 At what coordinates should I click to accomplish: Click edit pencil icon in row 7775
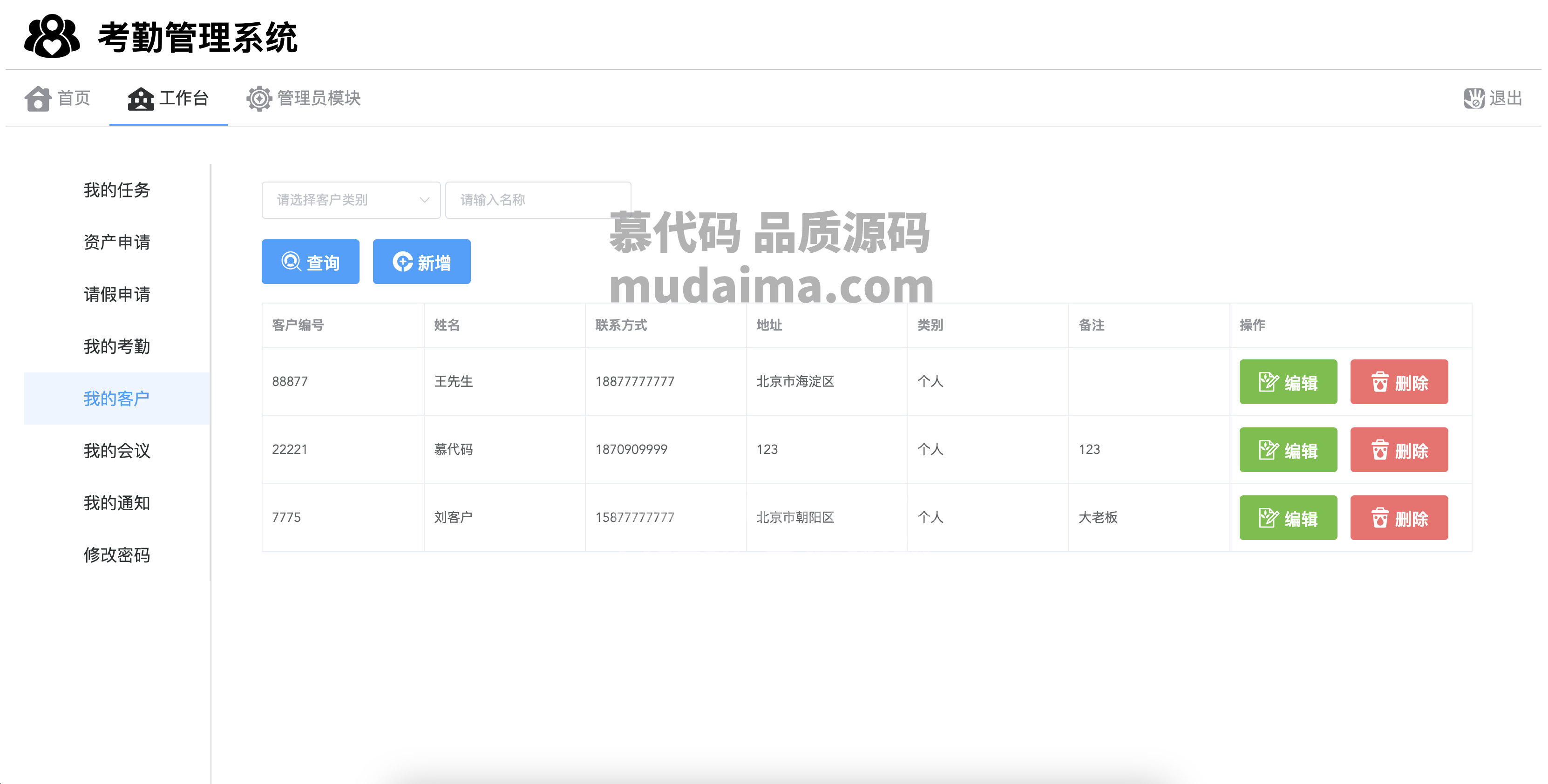(x=1269, y=518)
